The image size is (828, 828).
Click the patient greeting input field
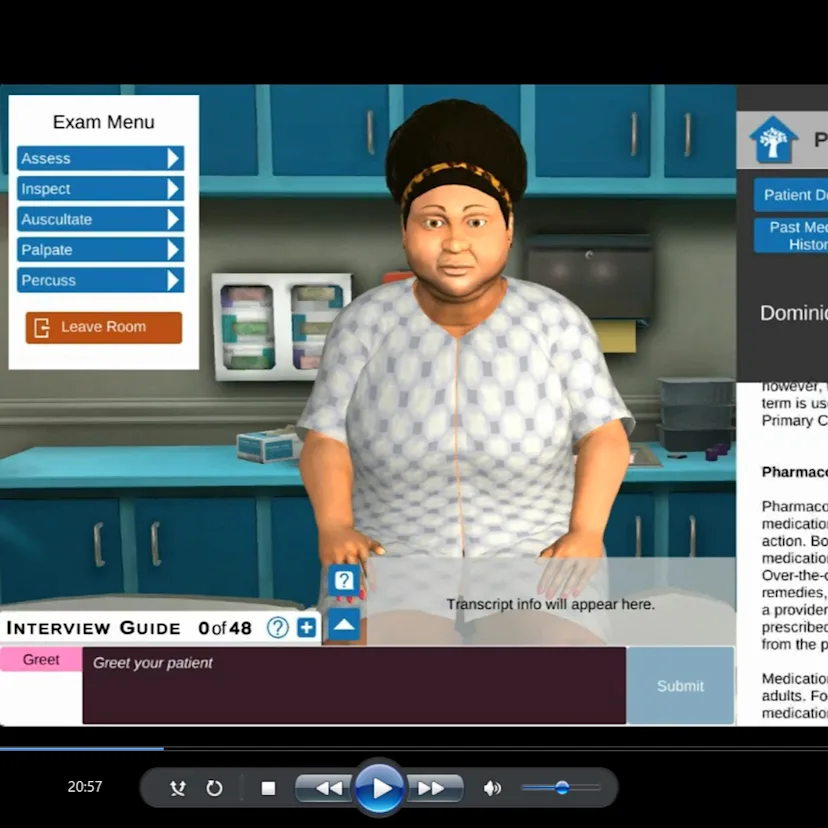(355, 686)
